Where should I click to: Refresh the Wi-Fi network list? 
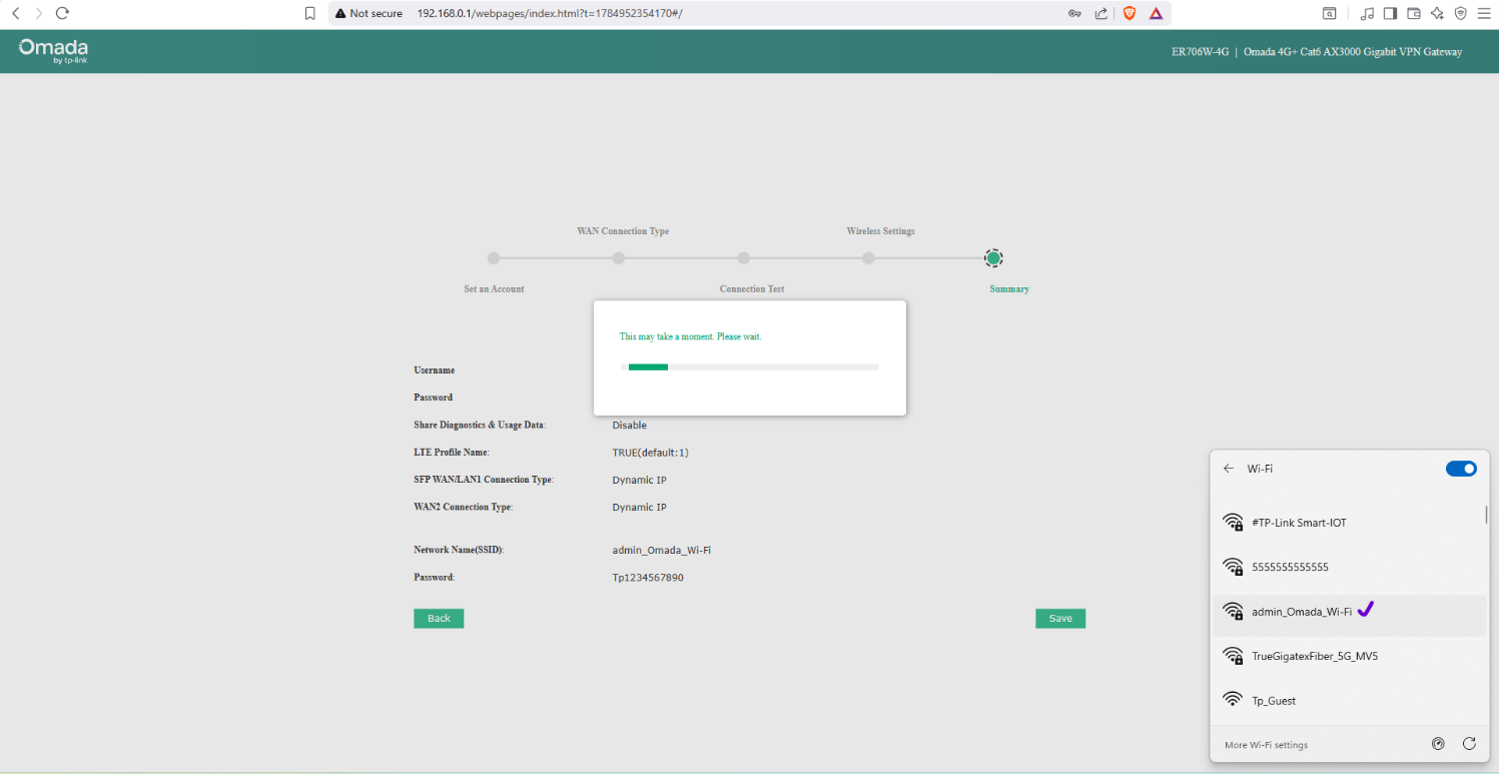tap(1469, 744)
